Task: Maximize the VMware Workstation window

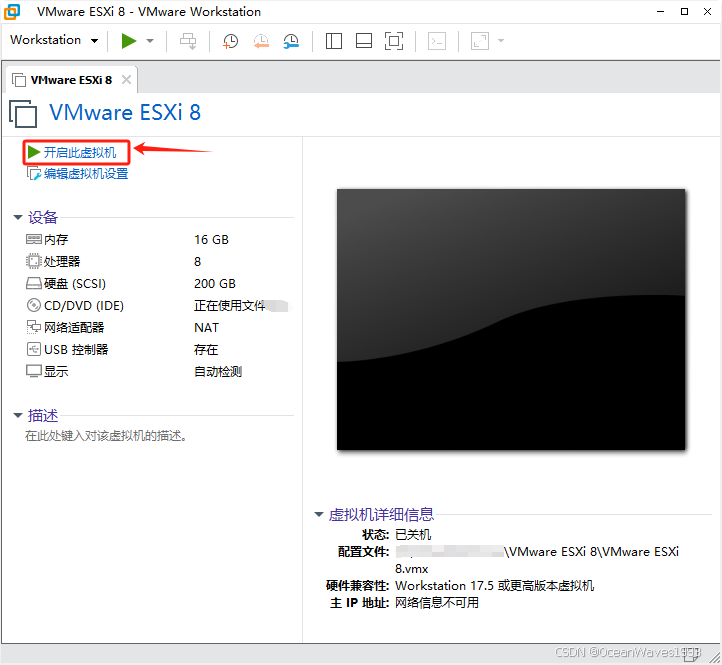Action: pos(684,12)
